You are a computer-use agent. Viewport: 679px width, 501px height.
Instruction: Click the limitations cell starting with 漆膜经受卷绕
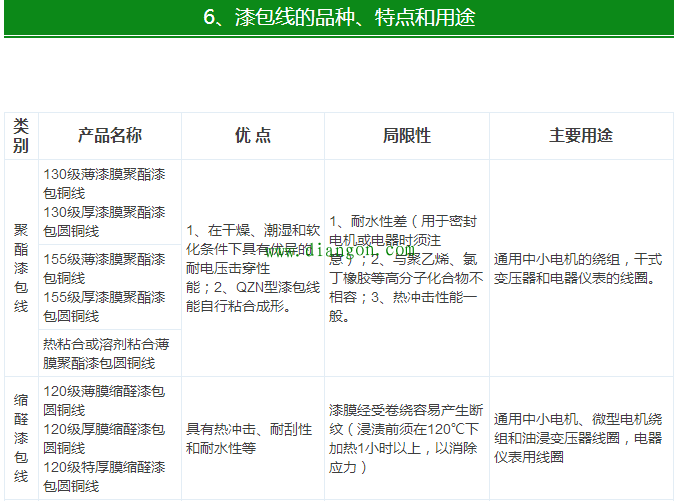coord(406,438)
